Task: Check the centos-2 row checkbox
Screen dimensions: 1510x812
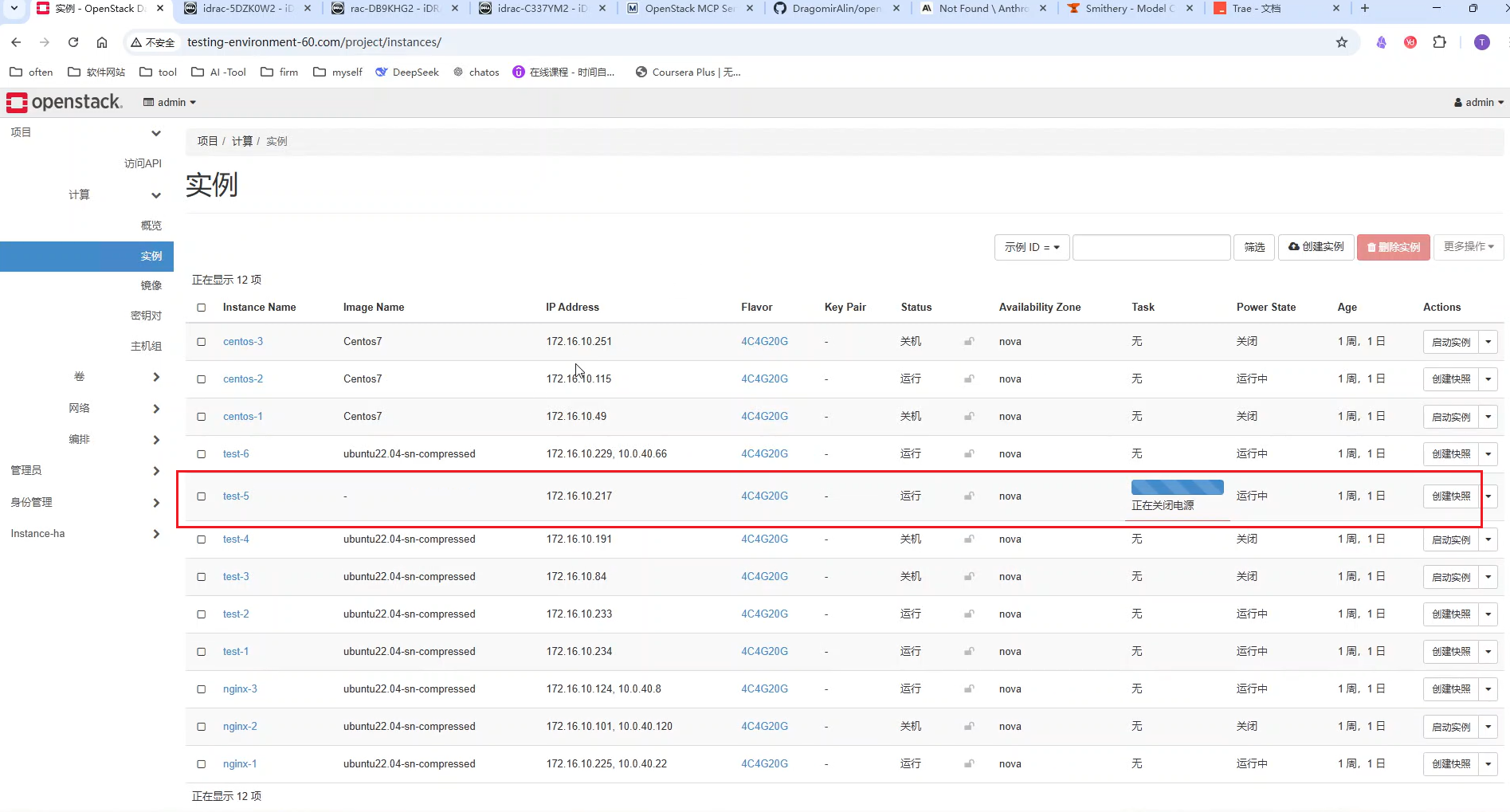Action: click(x=202, y=379)
